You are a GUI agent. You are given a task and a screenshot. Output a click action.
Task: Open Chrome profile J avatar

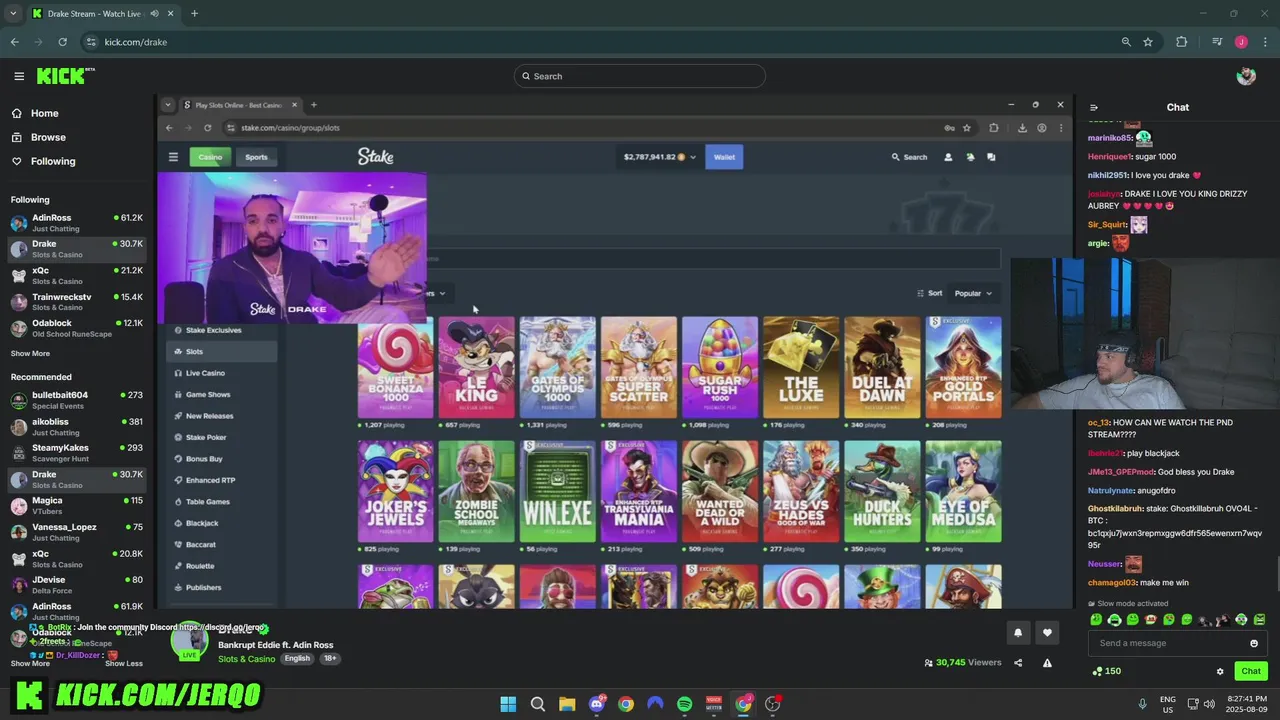(x=1241, y=42)
